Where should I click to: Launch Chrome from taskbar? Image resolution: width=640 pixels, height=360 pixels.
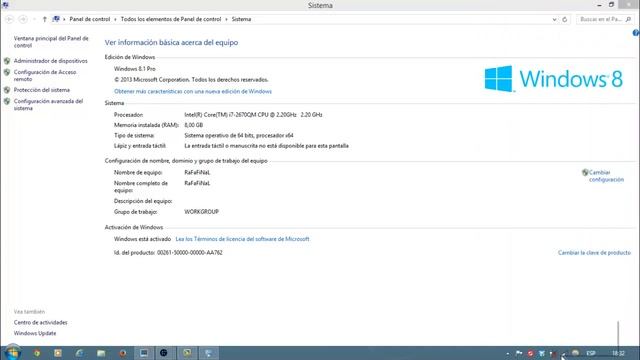(x=37, y=353)
